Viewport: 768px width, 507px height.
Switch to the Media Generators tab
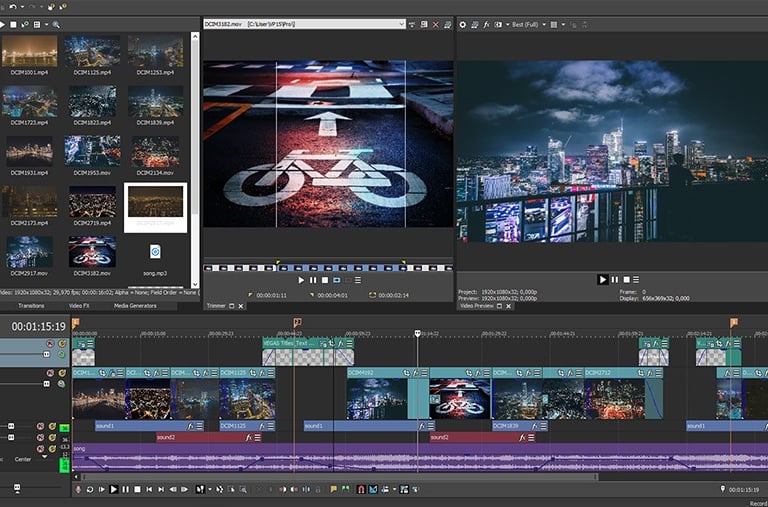pyautogui.click(x=135, y=306)
